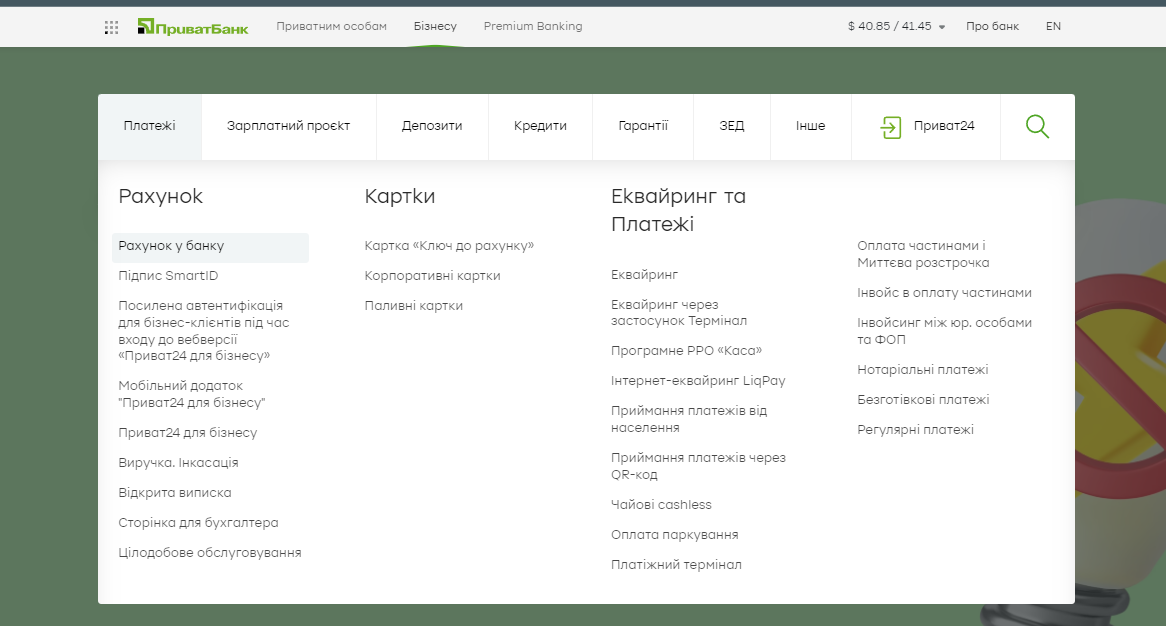Open the apps grid icon
Screen dimensions: 1166x626
tap(112, 28)
